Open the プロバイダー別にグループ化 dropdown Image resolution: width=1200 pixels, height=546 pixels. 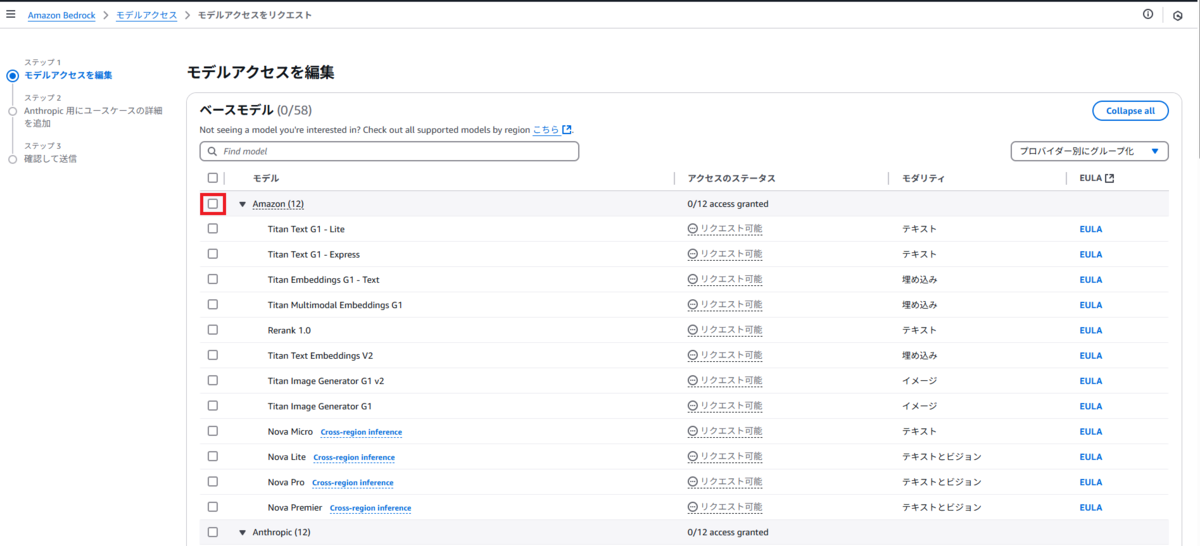tap(1089, 151)
